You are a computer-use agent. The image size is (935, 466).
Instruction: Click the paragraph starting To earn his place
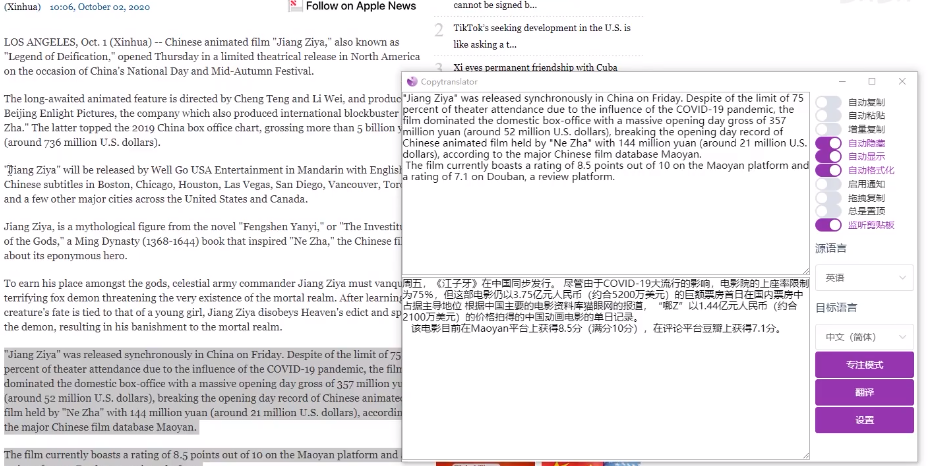203,305
